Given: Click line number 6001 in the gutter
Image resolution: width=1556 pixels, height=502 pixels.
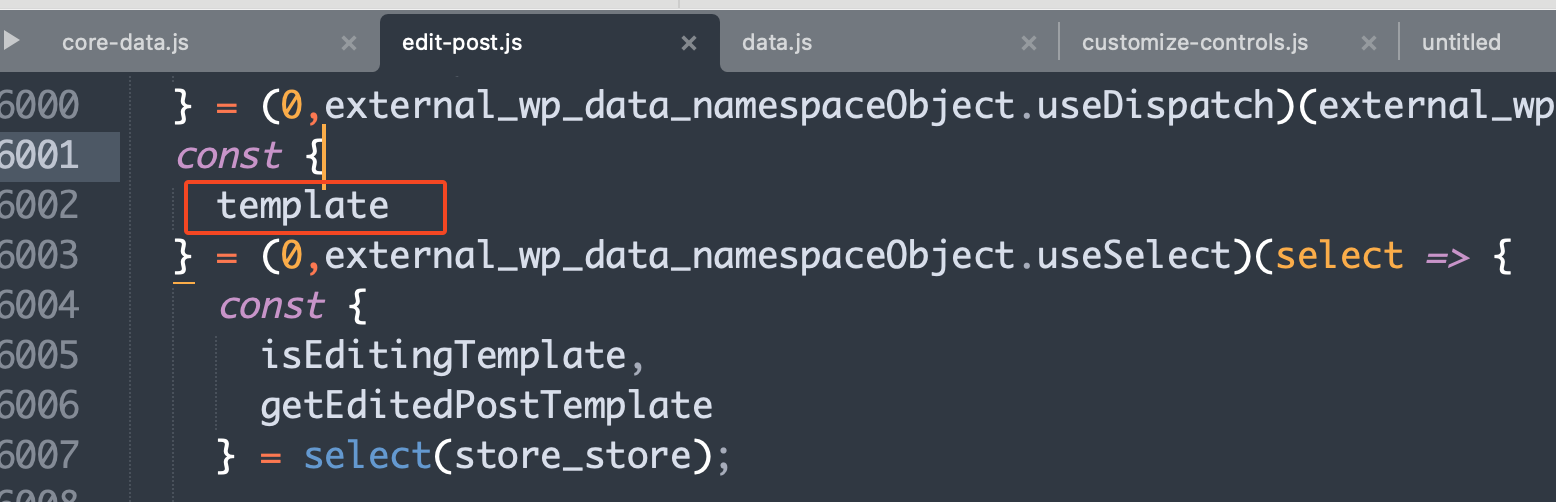Looking at the screenshot, I should (40, 156).
